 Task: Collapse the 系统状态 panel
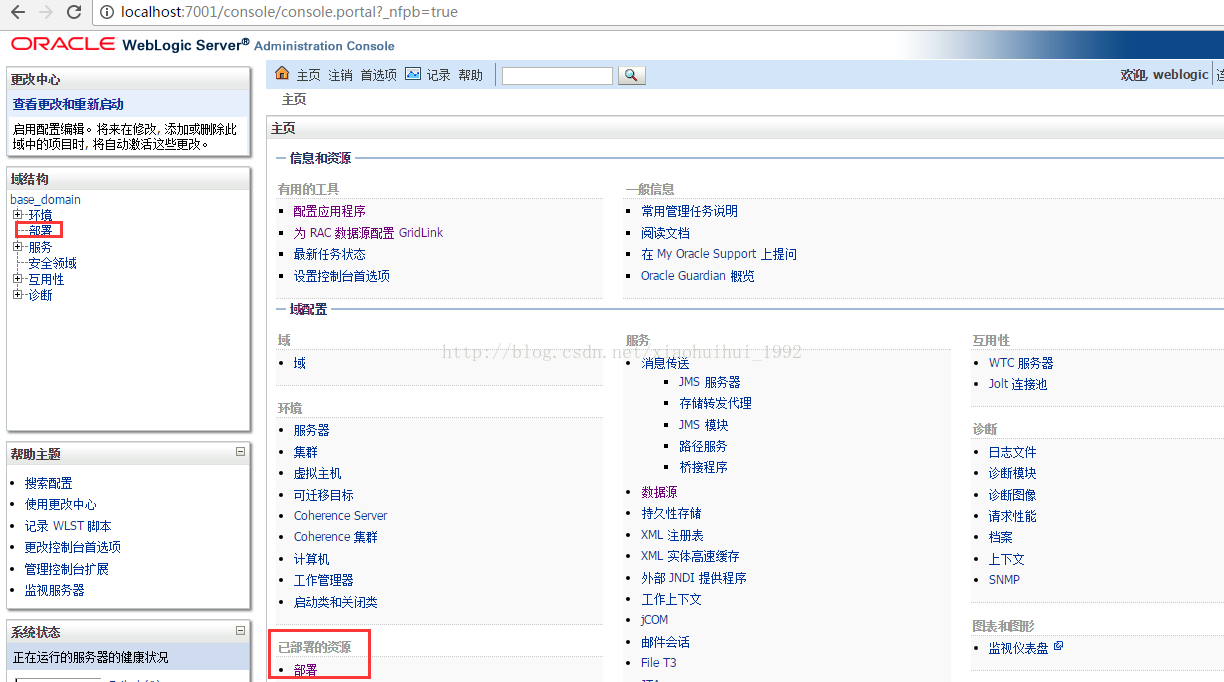point(240,630)
